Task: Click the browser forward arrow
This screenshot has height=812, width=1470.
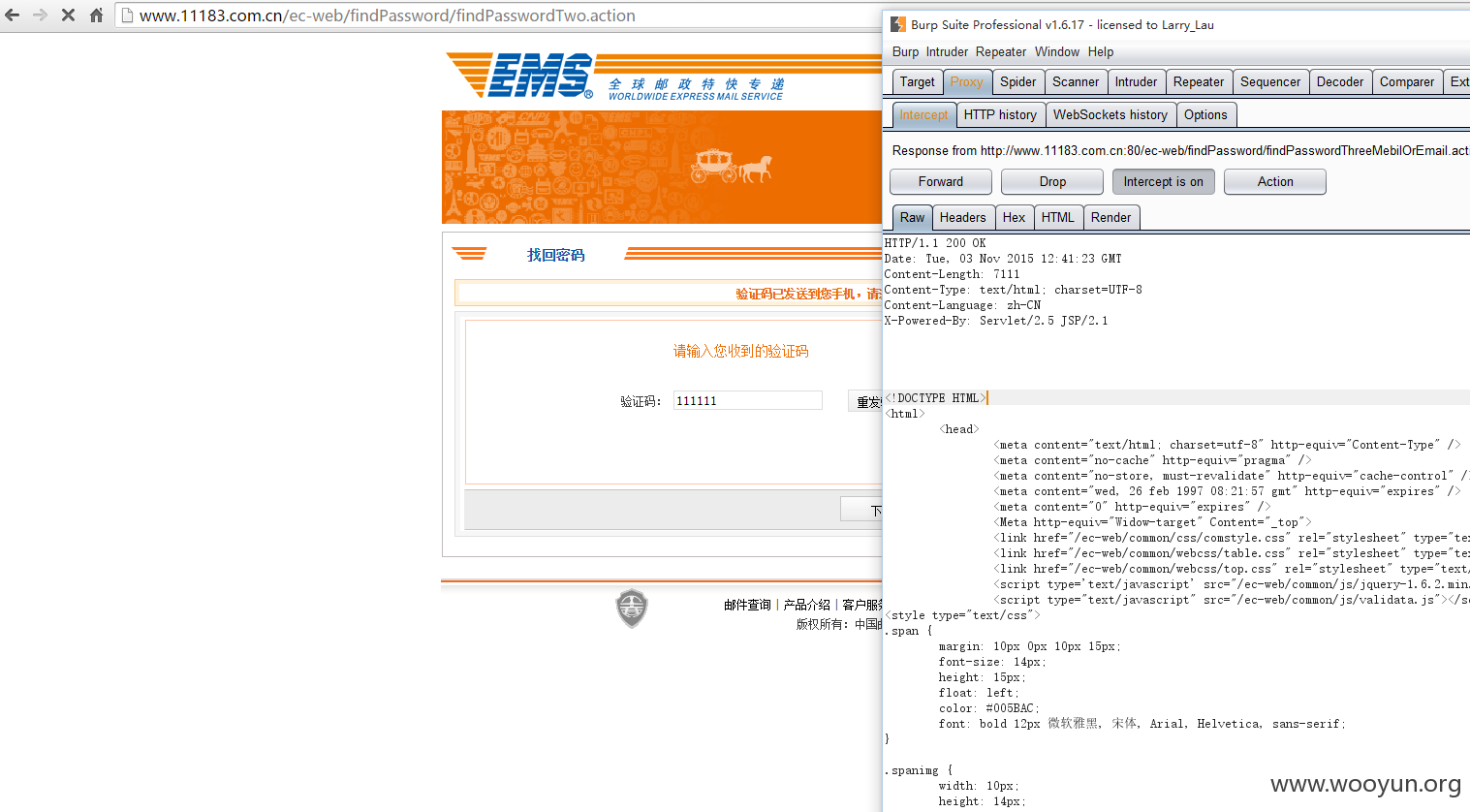Action: point(40,16)
